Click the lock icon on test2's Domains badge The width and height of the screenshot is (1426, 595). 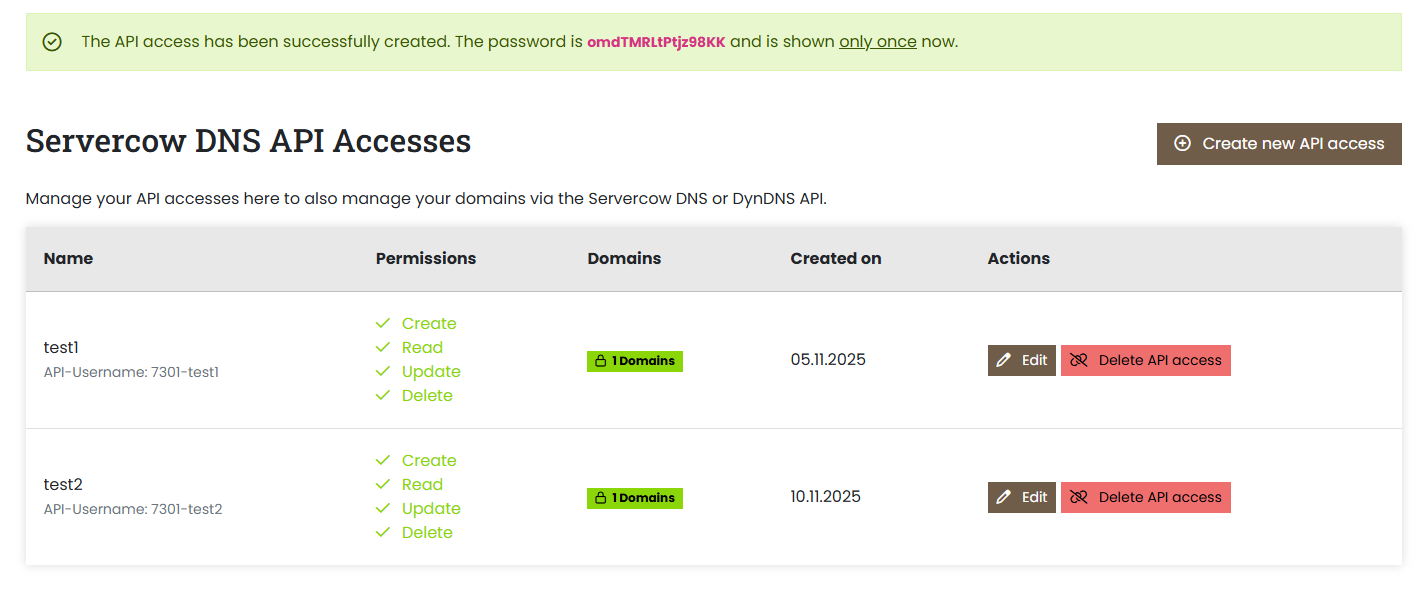pyautogui.click(x=600, y=497)
